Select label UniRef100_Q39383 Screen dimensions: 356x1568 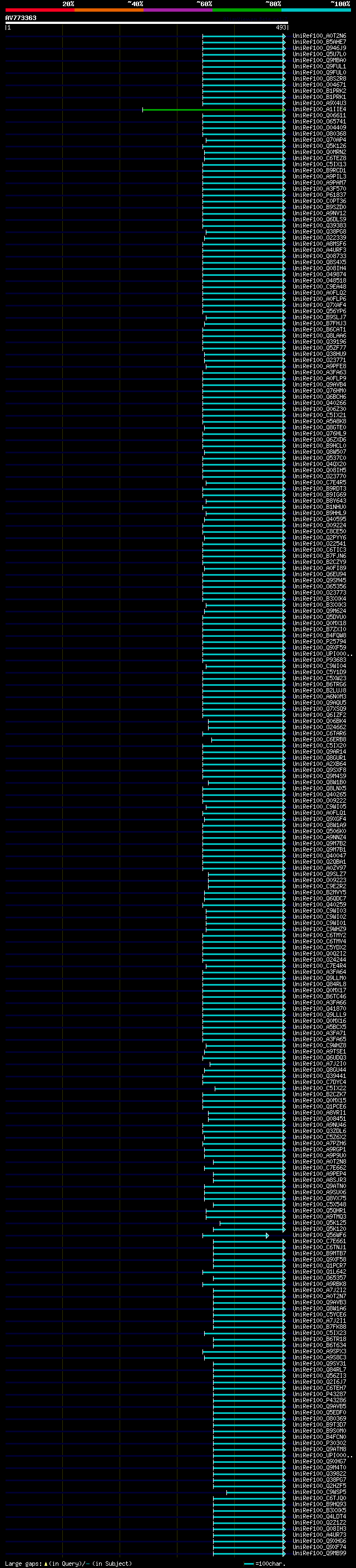(319, 225)
